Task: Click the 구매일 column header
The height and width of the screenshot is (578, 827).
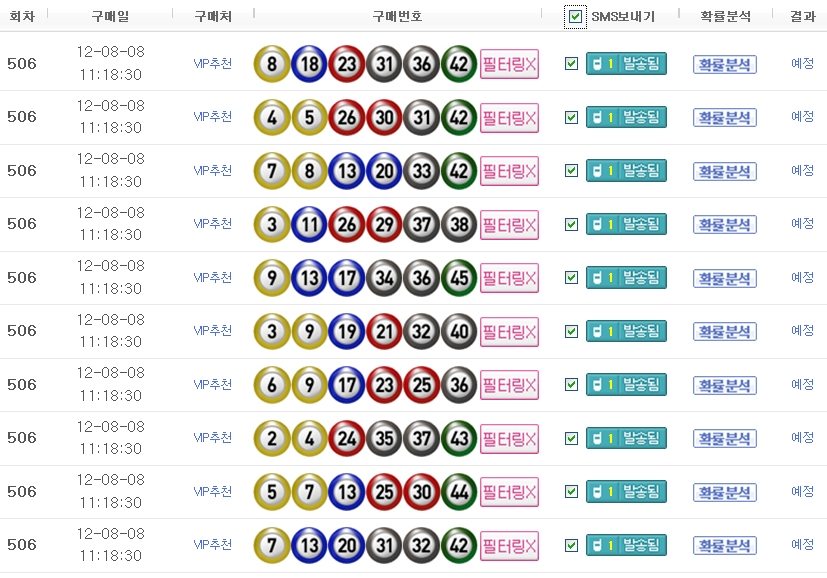Action: pyautogui.click(x=110, y=16)
